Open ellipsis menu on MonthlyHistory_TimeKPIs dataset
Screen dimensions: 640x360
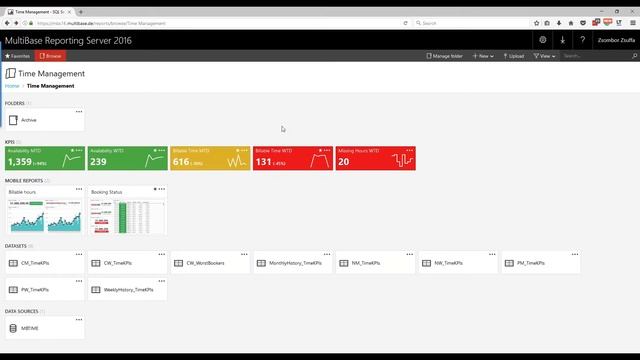tap(327, 254)
